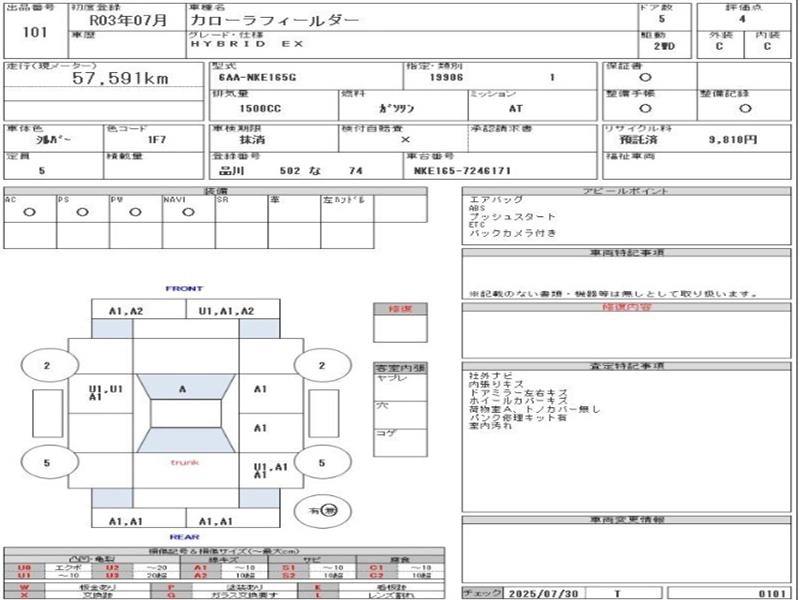The image size is (800, 600).
Task: Select appeal point バックカメラ付き
Action: pyautogui.click(x=512, y=233)
